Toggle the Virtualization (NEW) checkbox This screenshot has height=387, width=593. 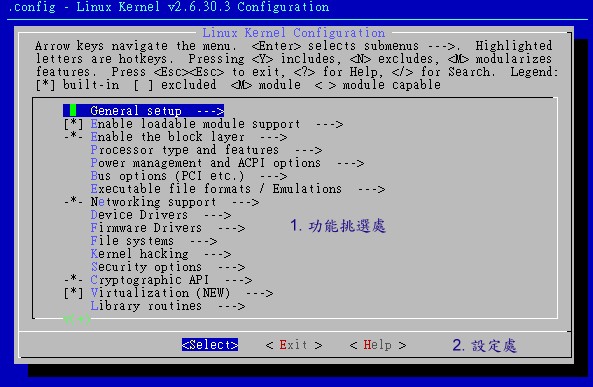pos(73,293)
